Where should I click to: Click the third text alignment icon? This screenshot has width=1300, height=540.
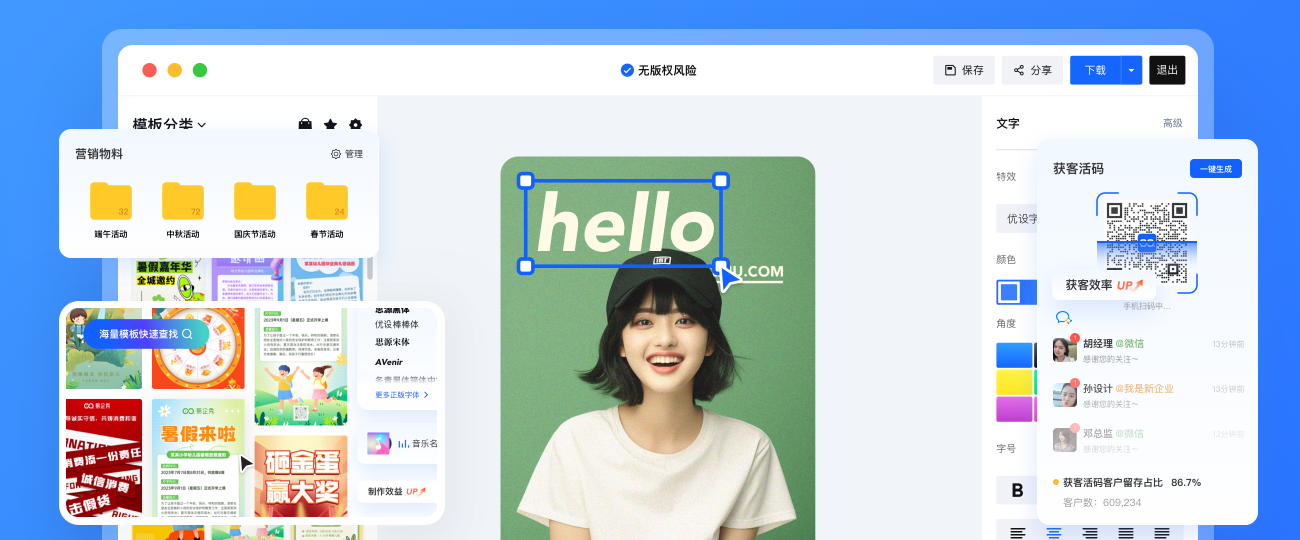1090,533
